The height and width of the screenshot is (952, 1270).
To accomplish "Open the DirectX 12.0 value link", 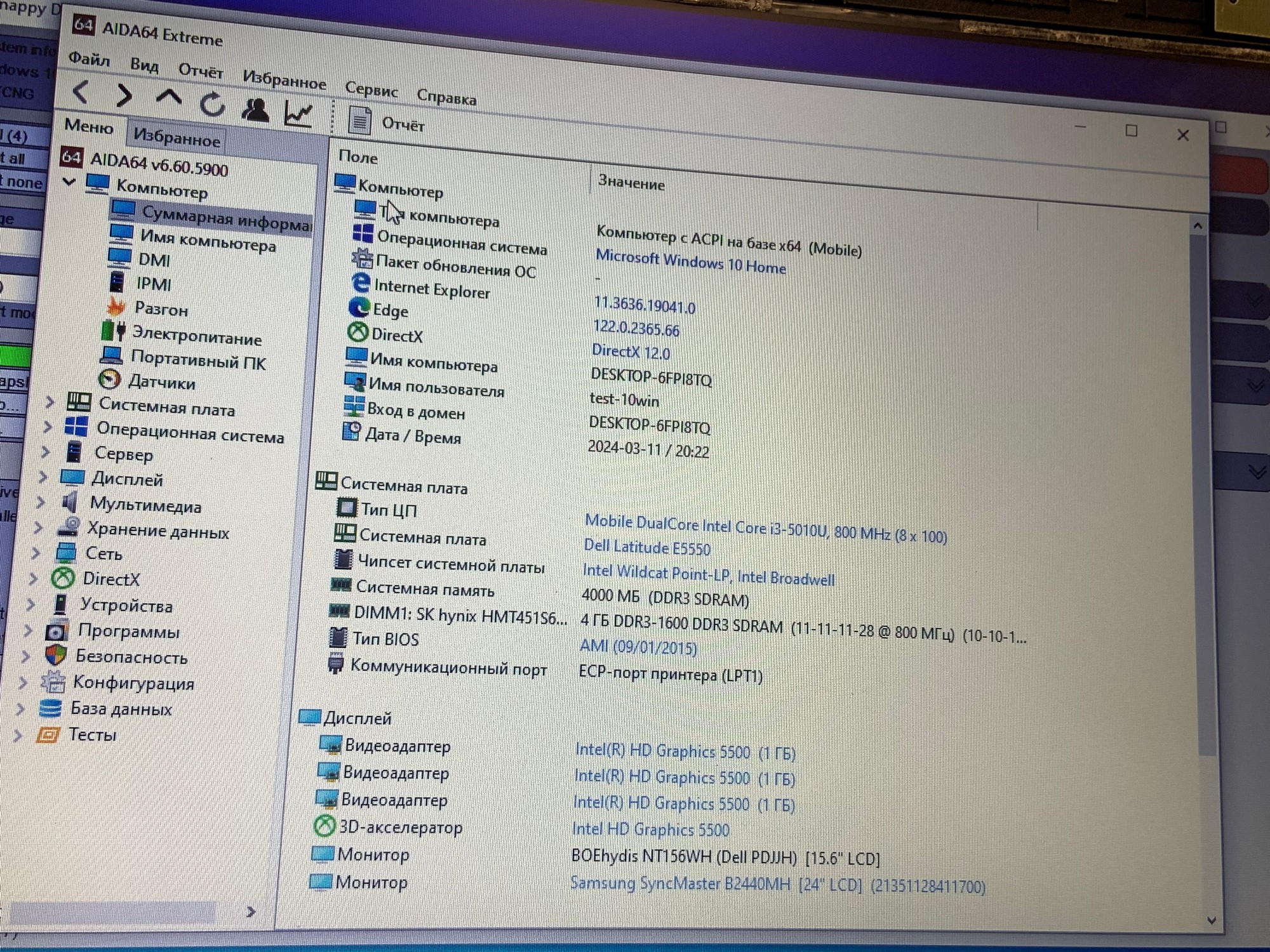I will coord(631,352).
